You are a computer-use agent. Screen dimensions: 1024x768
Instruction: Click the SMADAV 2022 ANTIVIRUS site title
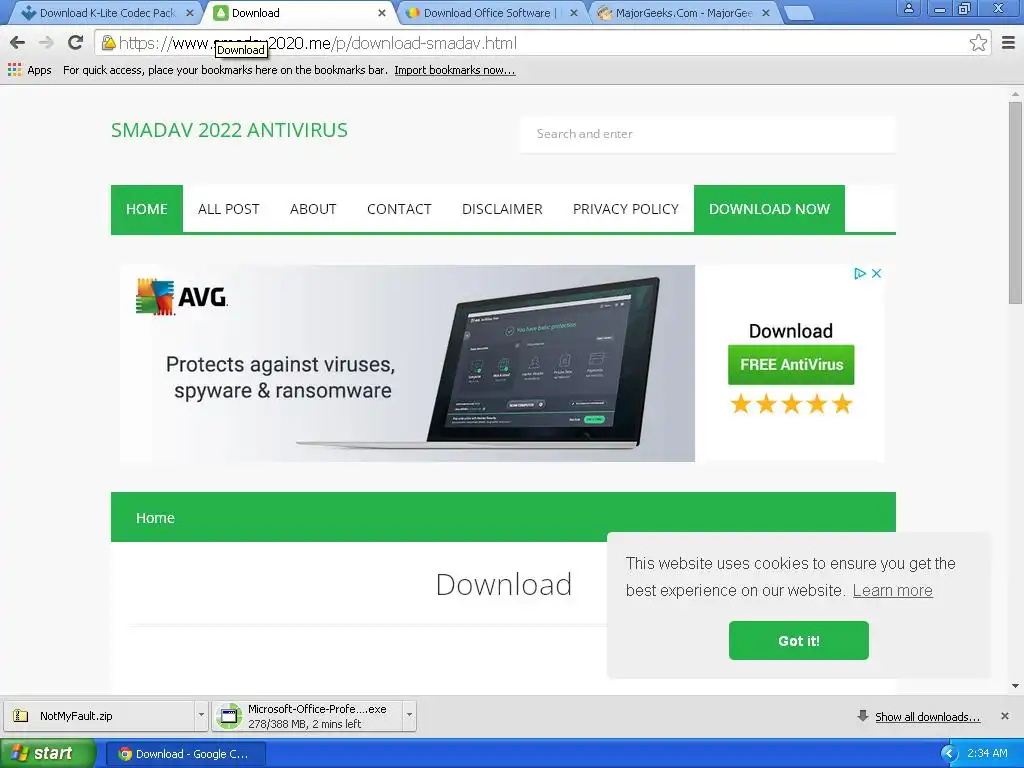pyautogui.click(x=229, y=130)
